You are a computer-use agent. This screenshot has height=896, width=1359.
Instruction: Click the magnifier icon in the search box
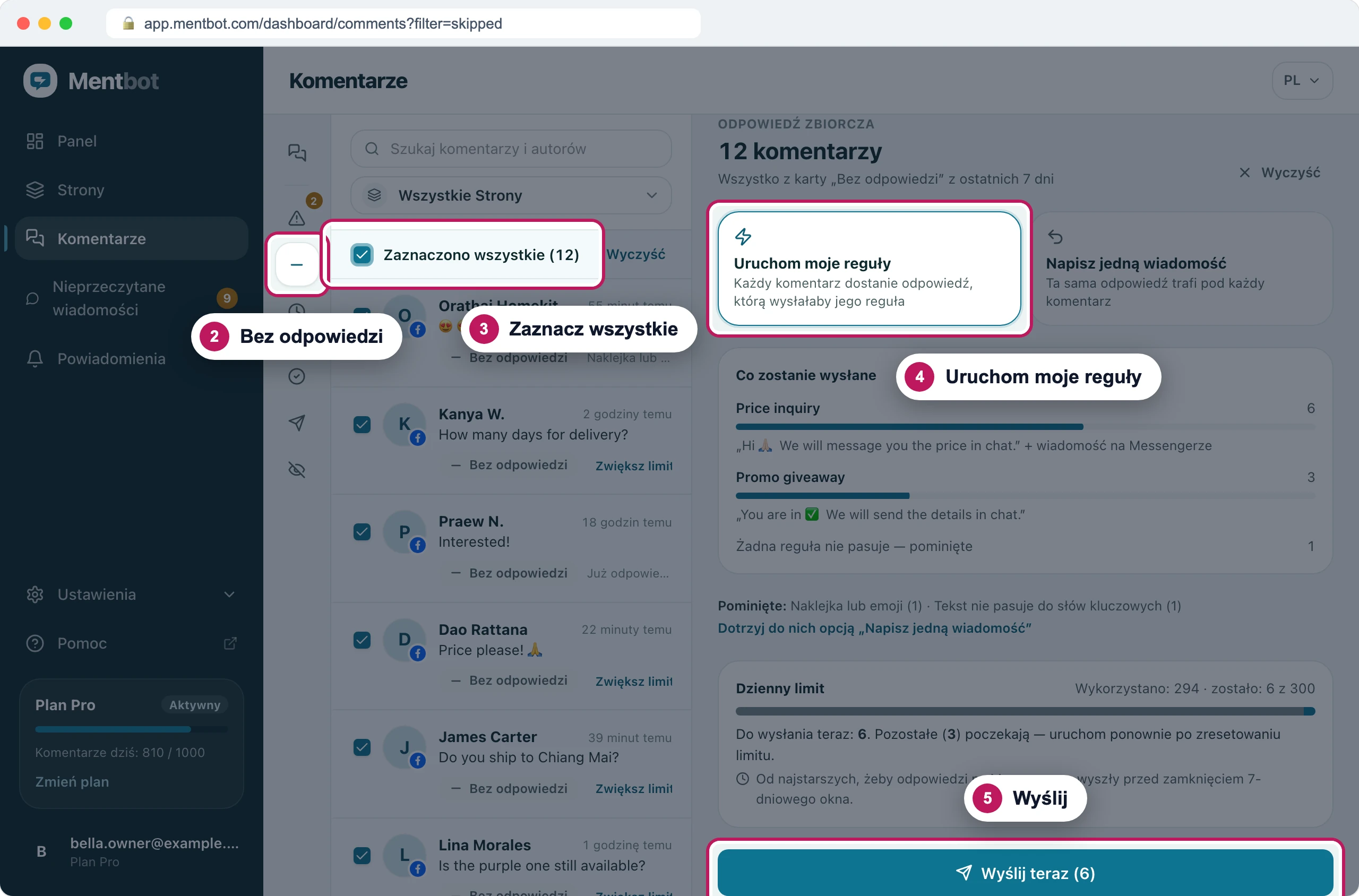pos(372,149)
